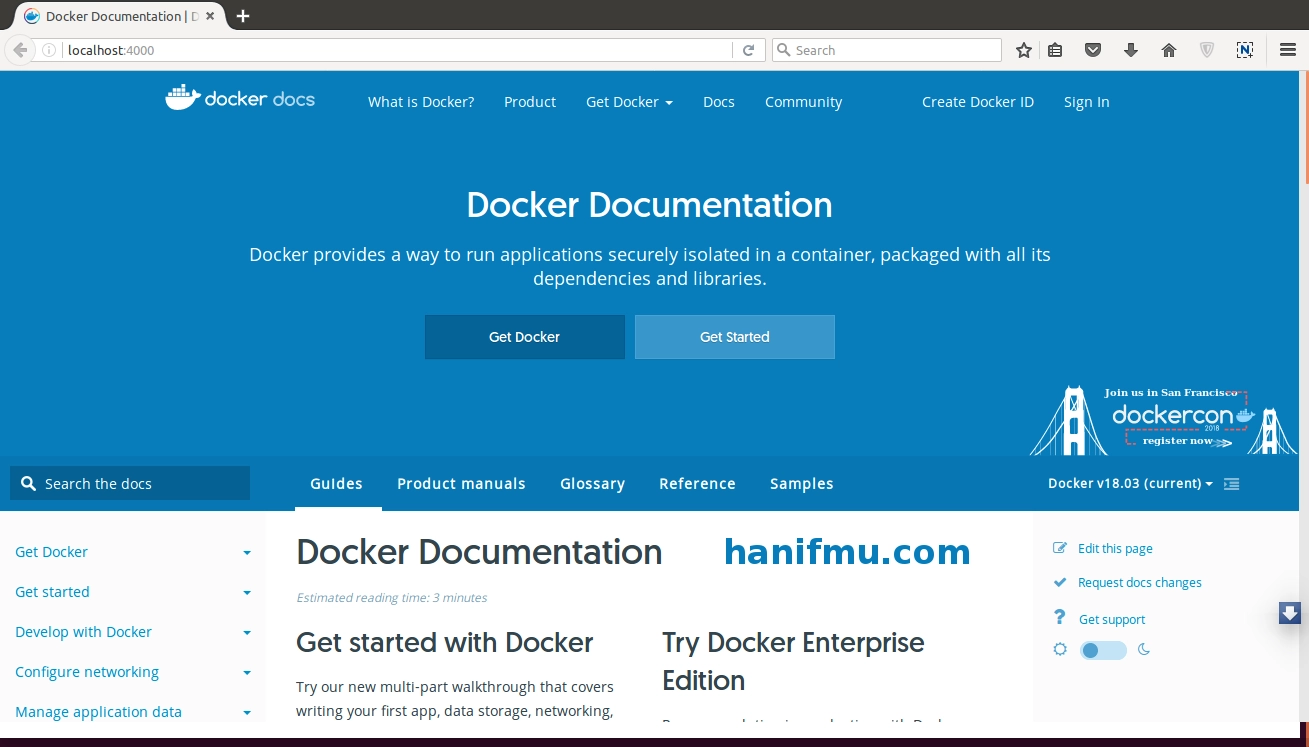Open Community in top navigation
Viewport: 1309px width, 747px height.
803,102
